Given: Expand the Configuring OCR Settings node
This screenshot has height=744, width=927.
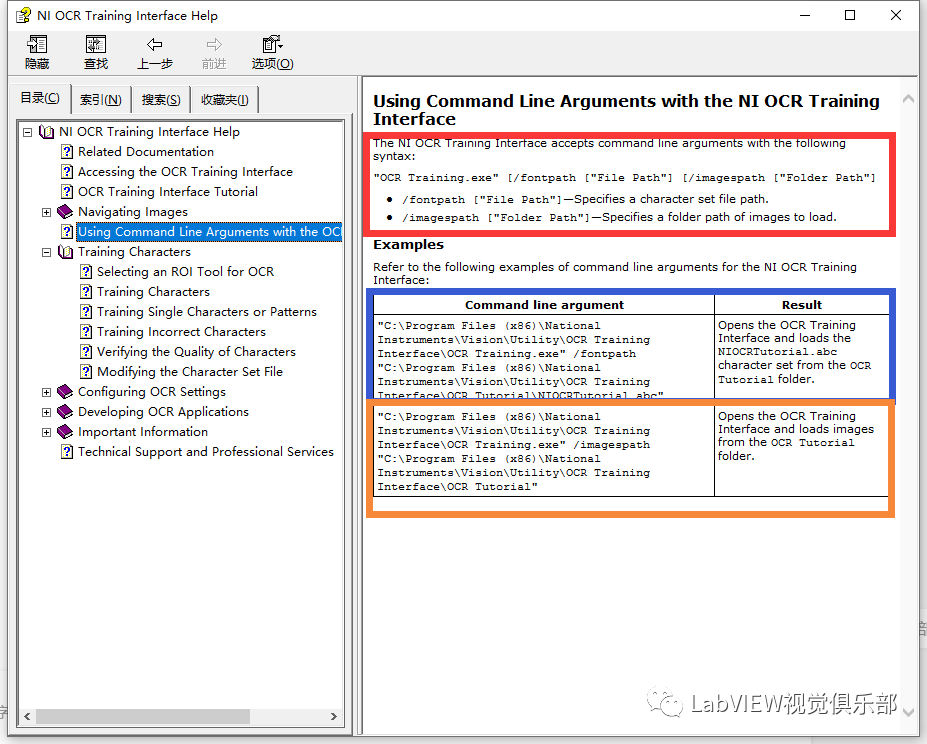Looking at the screenshot, I should [x=46, y=392].
